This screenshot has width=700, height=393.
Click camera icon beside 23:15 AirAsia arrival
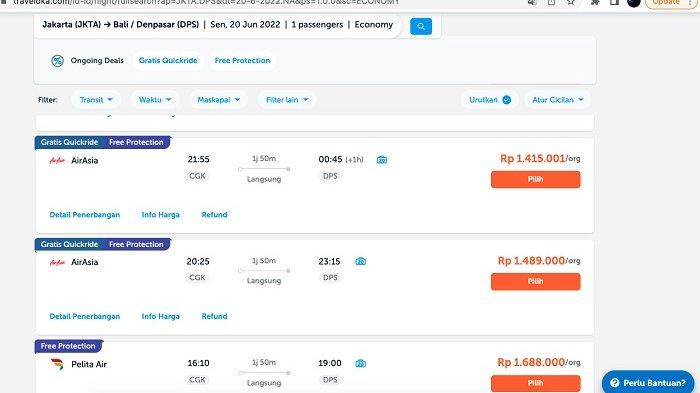pyautogui.click(x=361, y=262)
